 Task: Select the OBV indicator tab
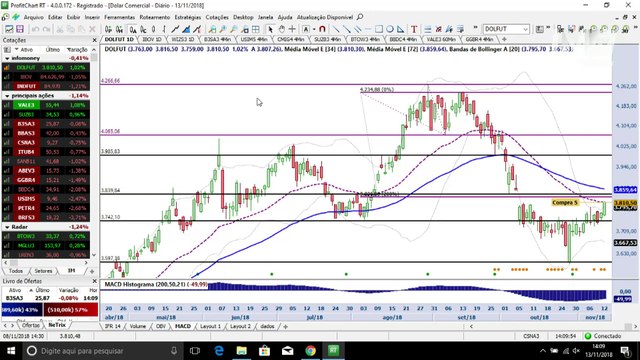[x=161, y=326]
